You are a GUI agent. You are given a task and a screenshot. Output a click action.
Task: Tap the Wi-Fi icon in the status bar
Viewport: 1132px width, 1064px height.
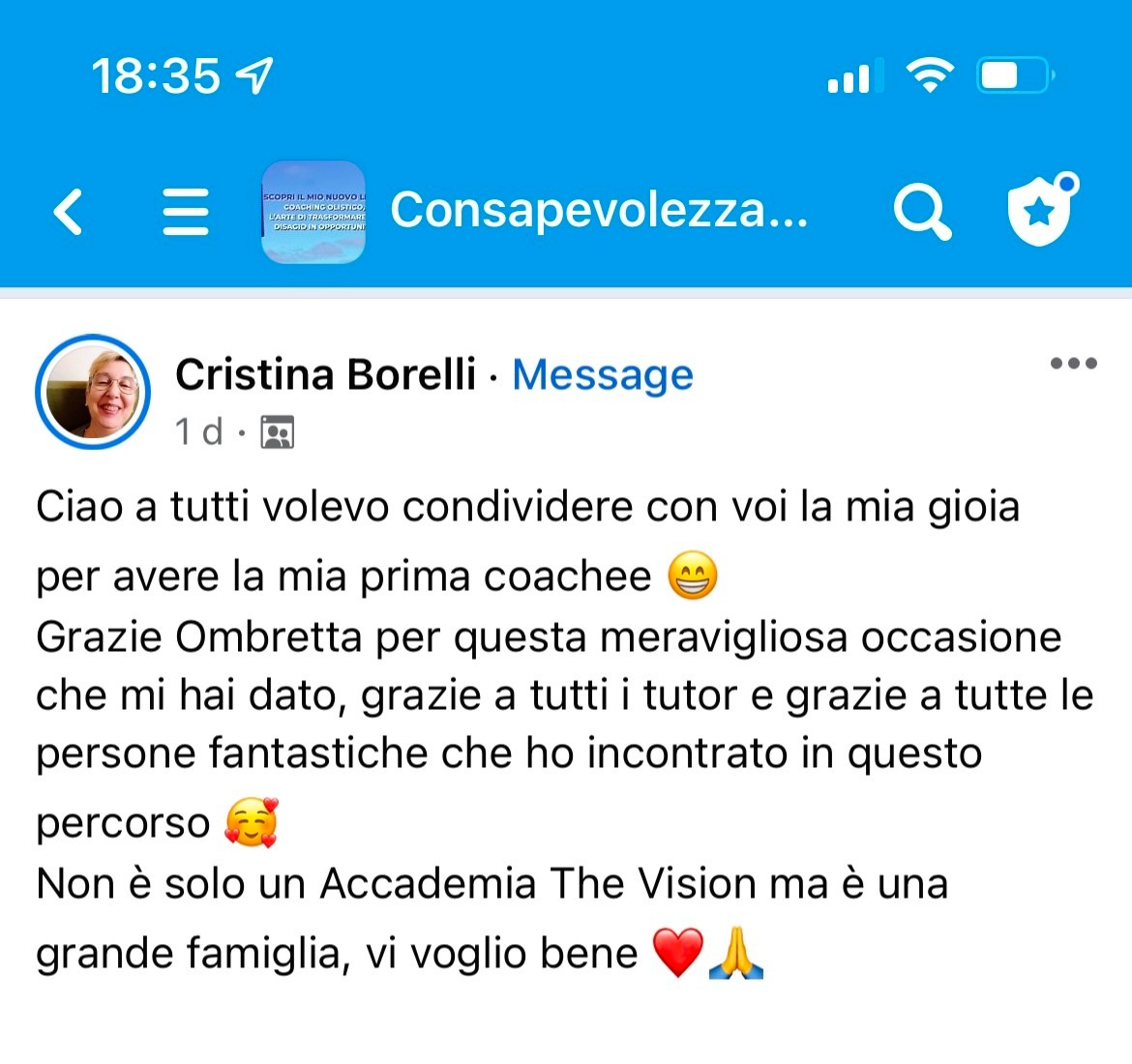[x=931, y=75]
